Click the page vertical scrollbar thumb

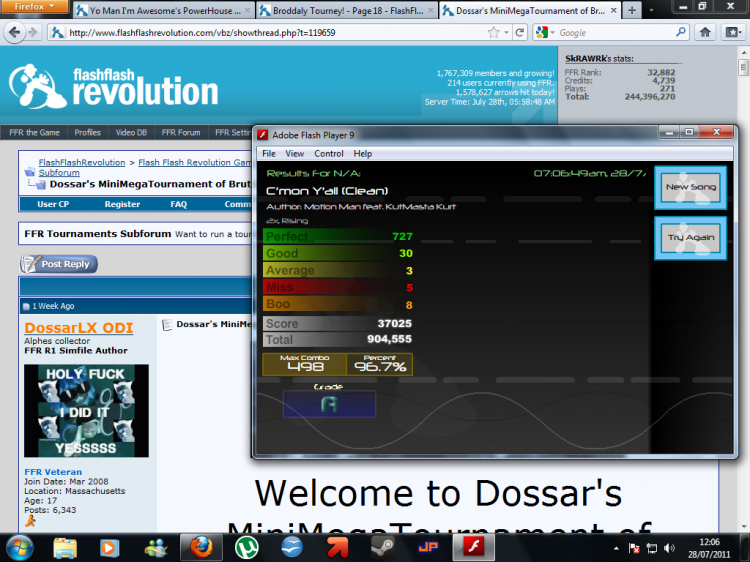click(x=743, y=67)
